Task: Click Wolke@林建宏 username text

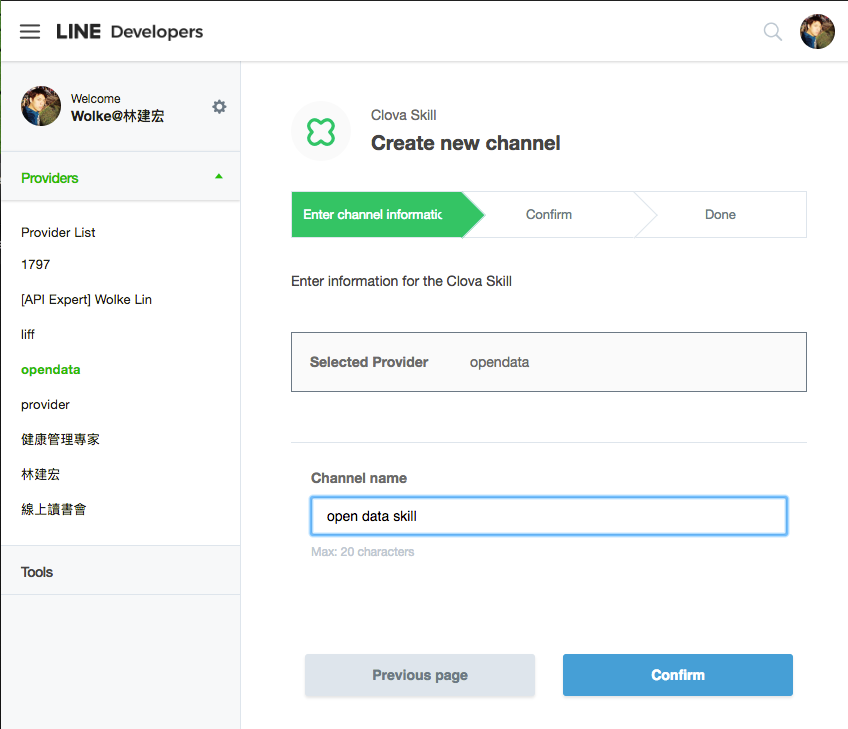Action: (117, 116)
